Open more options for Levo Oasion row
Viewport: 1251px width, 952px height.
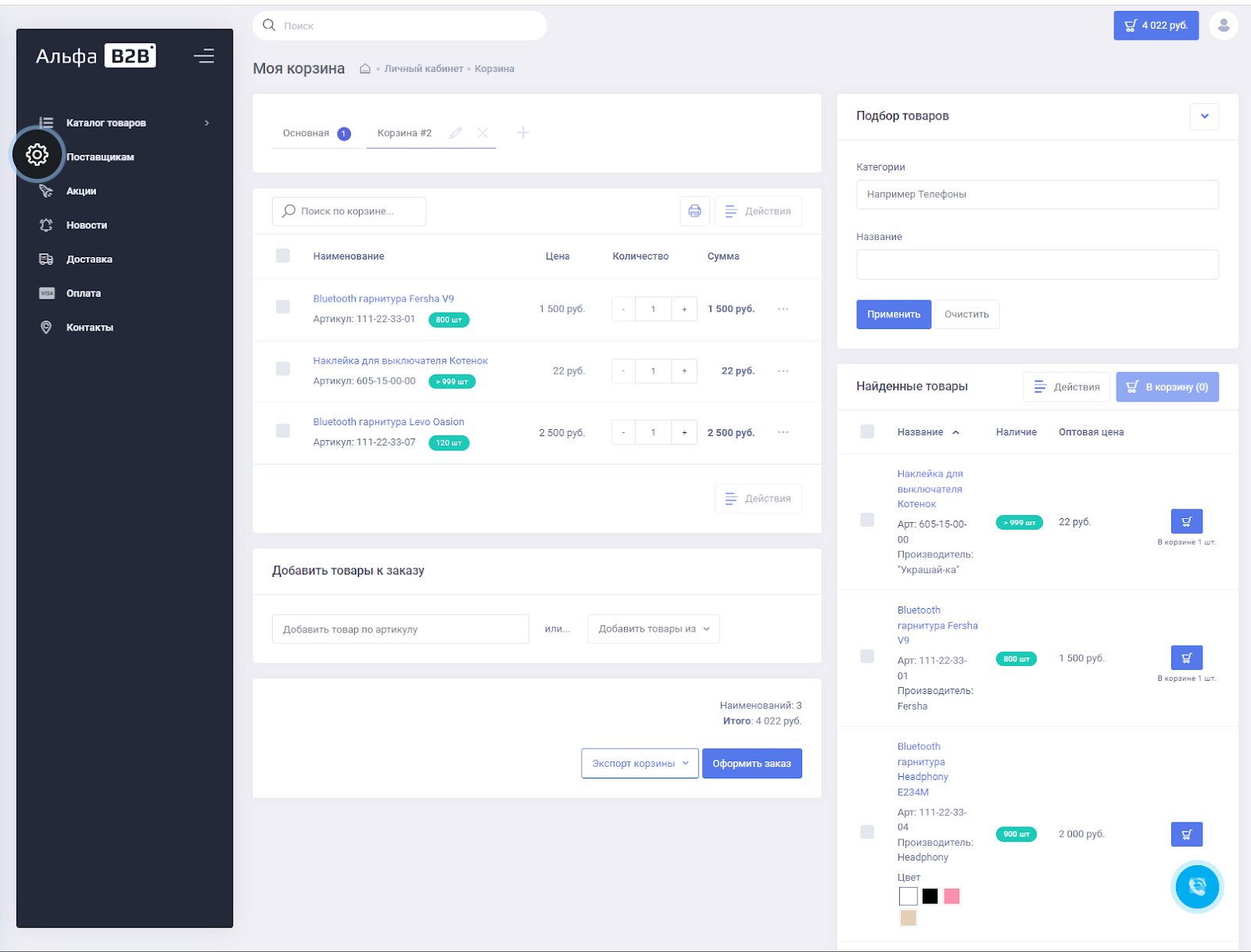point(783,432)
